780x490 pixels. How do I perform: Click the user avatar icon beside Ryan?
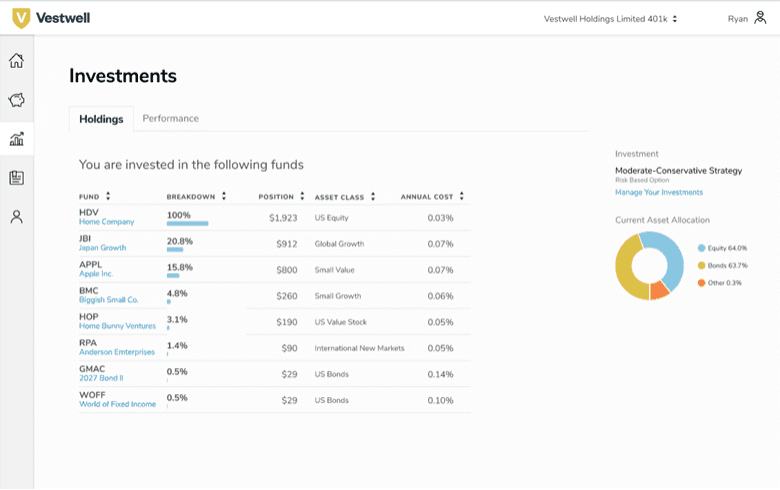click(760, 18)
